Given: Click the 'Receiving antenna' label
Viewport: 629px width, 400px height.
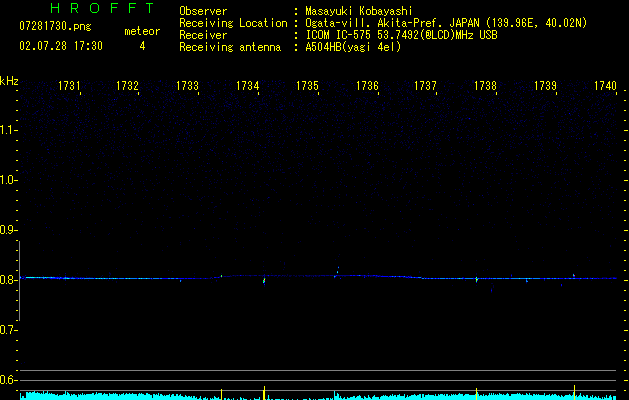Looking at the screenshot, I should (x=230, y=47).
